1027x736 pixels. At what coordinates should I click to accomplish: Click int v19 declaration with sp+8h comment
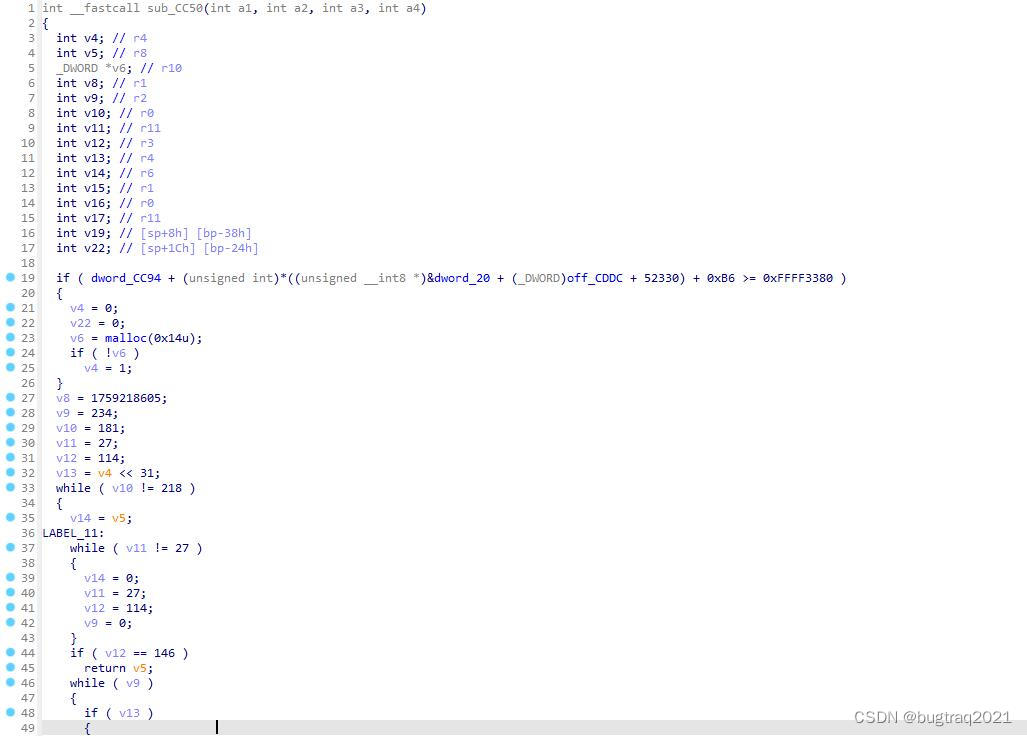click(x=154, y=233)
